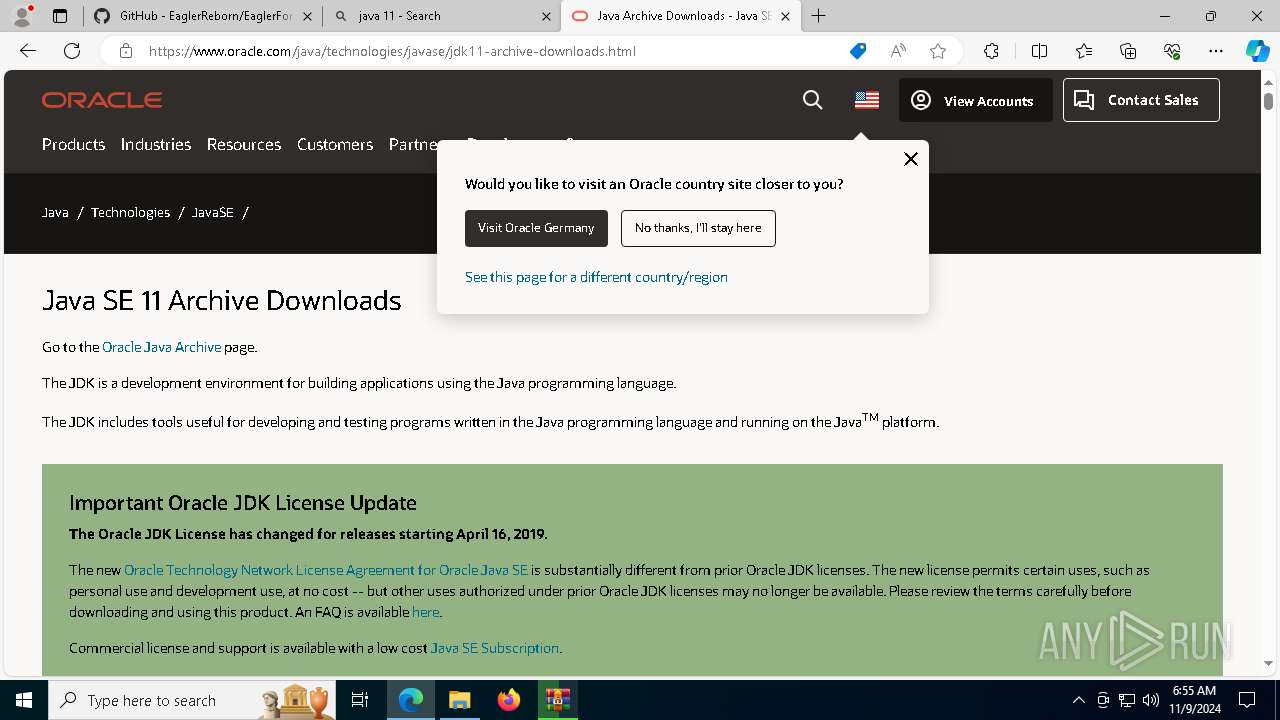The width and height of the screenshot is (1280, 720).
Task: Open Task View on taskbar
Action: click(x=360, y=700)
